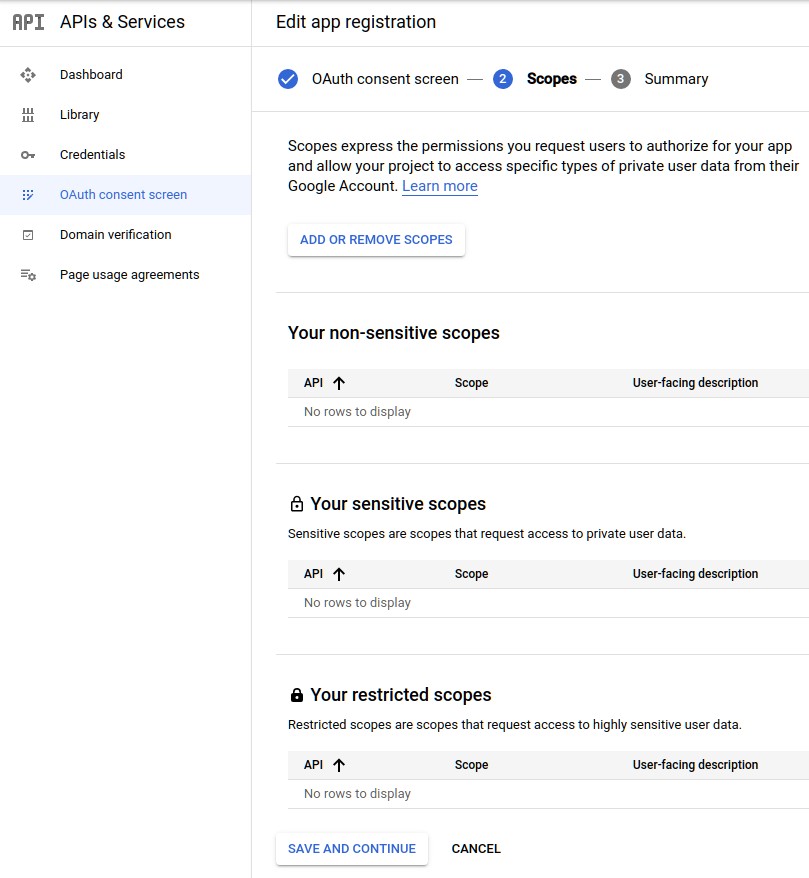Click the Your restricted scopes heading
809x878 pixels.
[x=401, y=695]
